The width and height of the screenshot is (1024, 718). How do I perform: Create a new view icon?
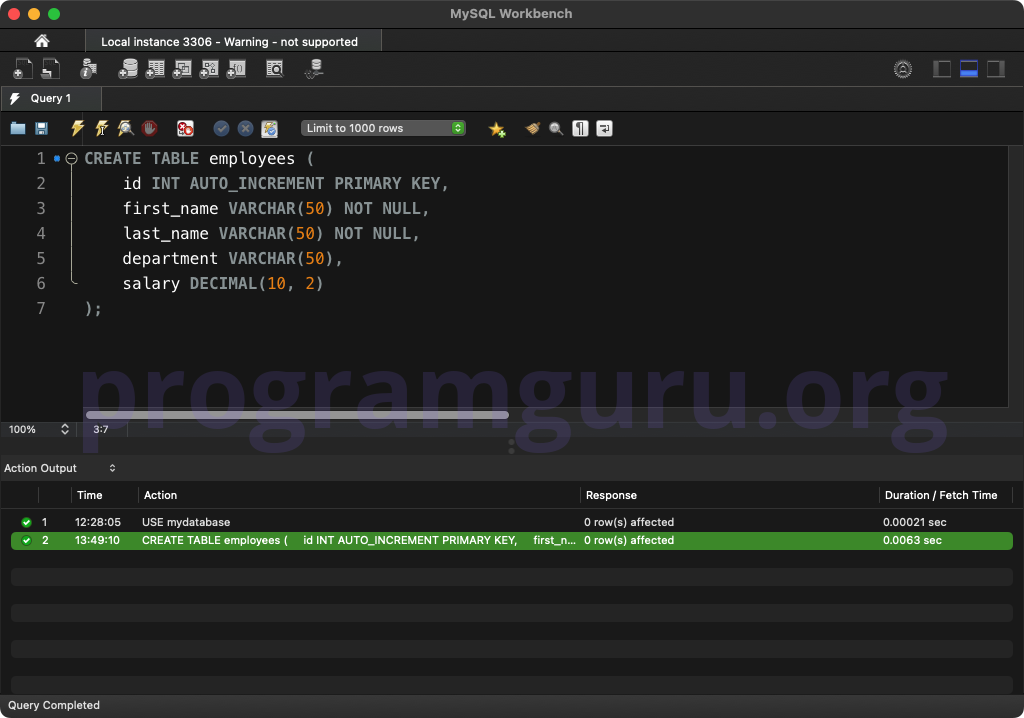click(182, 69)
